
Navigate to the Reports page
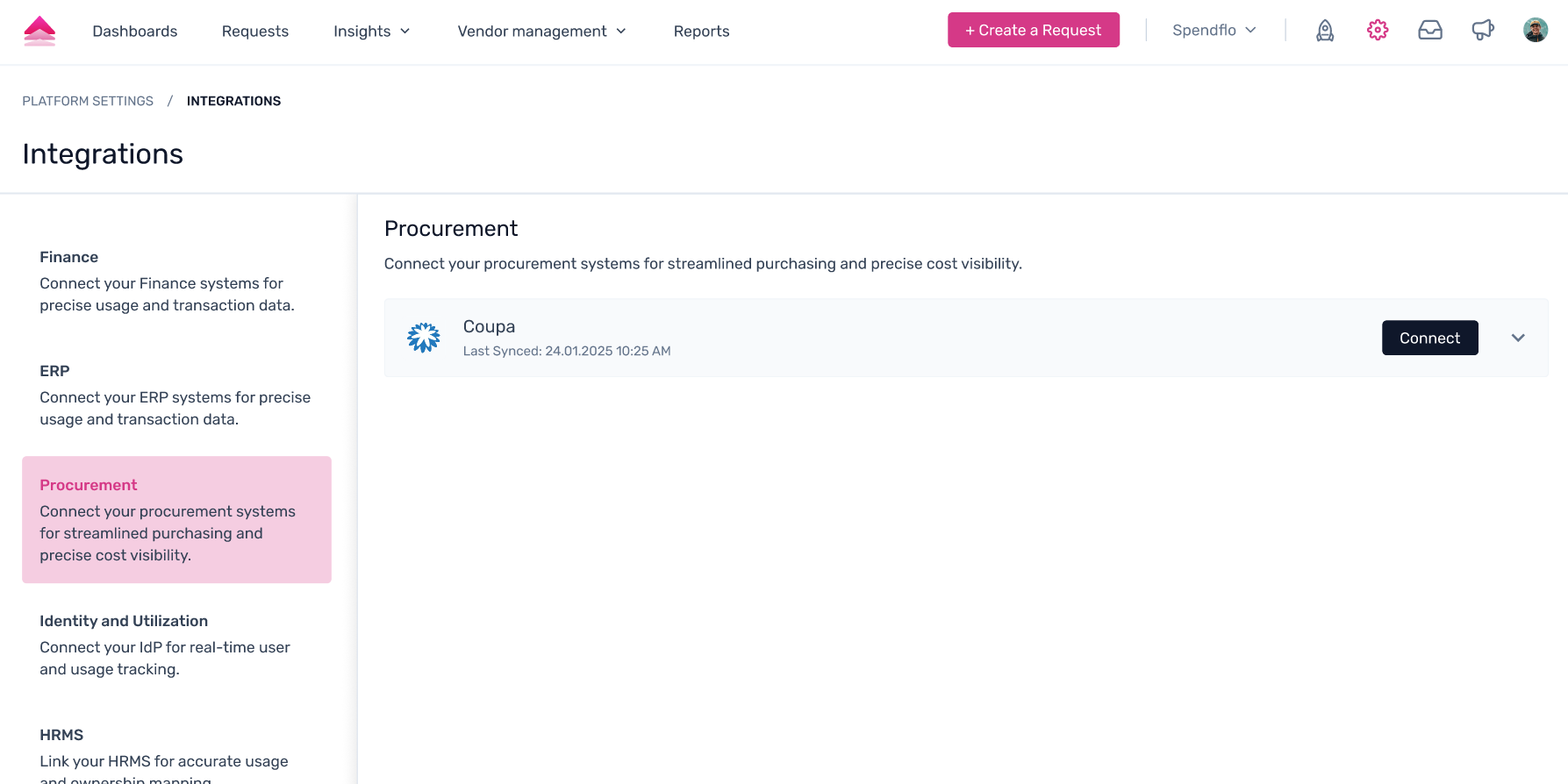click(701, 32)
